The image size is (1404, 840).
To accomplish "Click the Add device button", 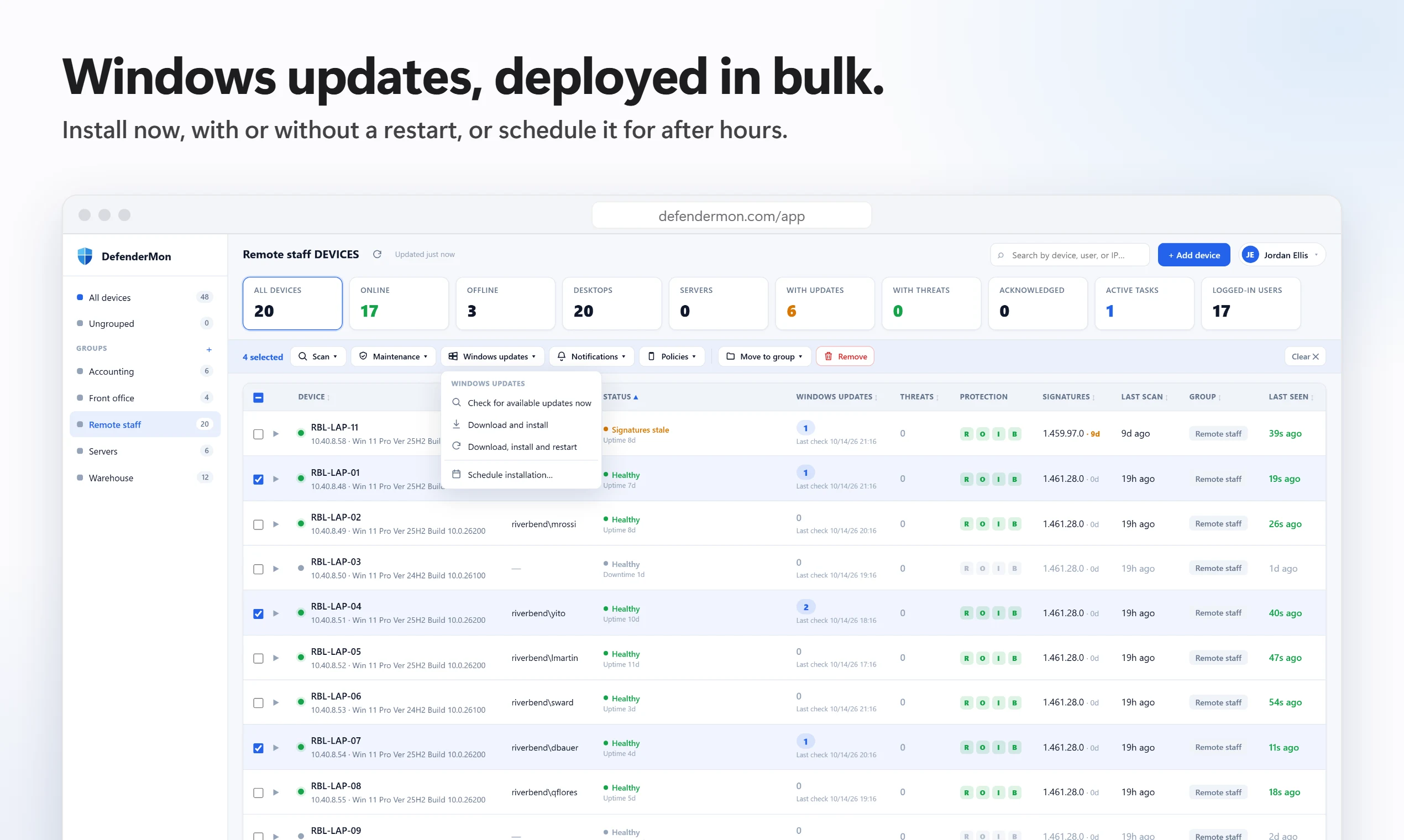I will (x=1193, y=255).
